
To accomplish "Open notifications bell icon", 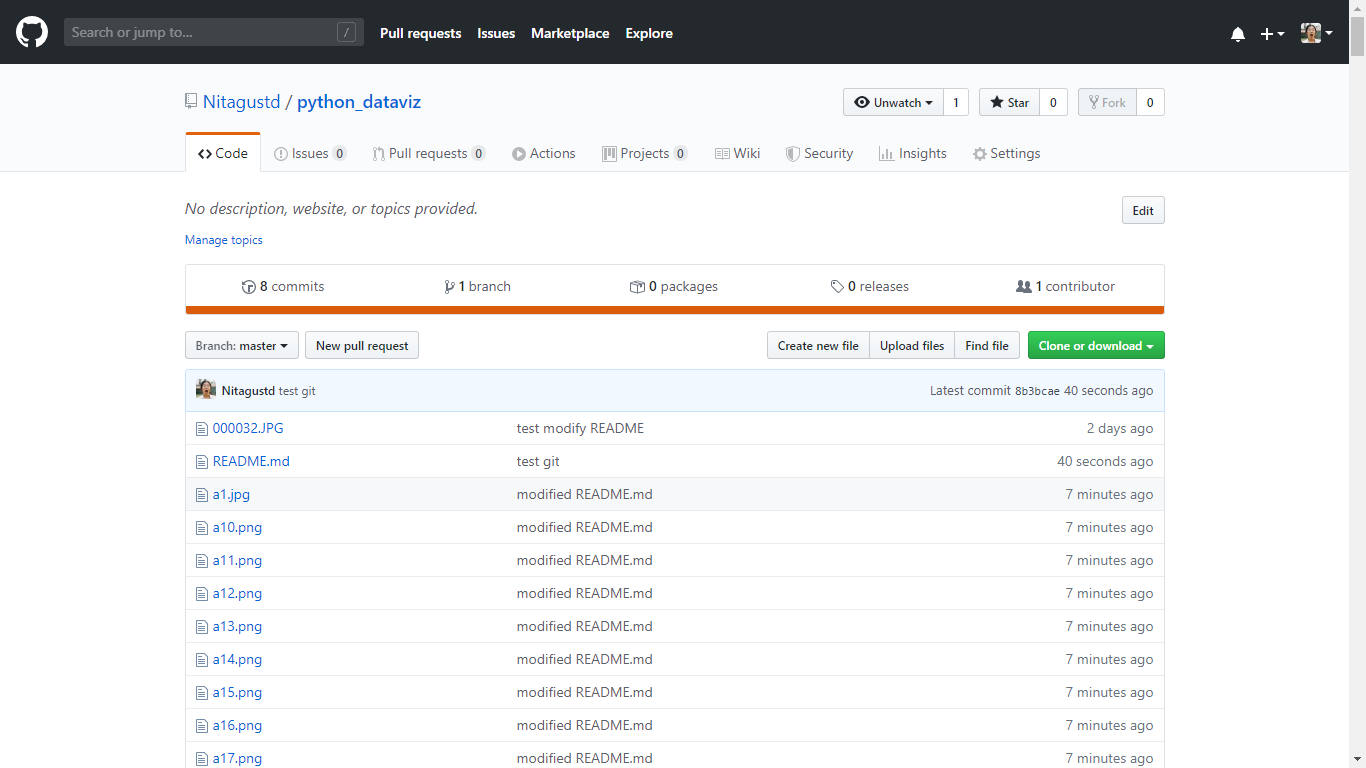I will pos(1238,34).
